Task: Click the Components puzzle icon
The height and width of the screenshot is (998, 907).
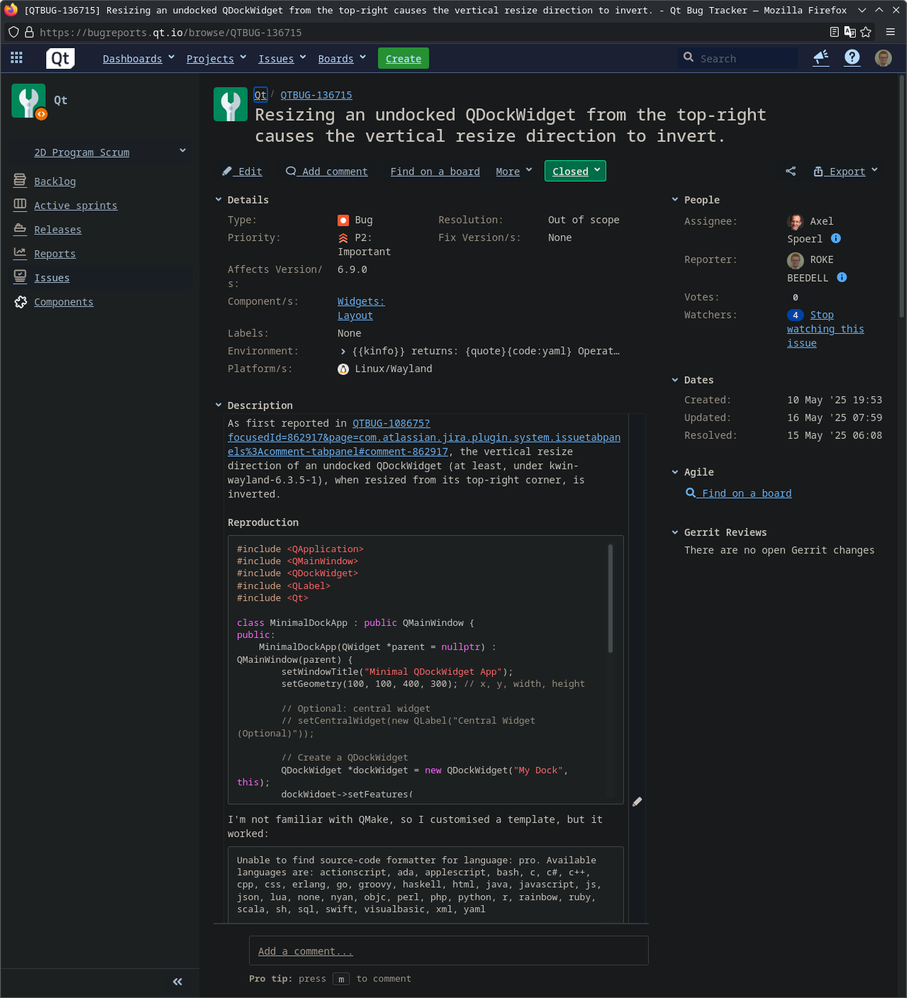Action: tap(20, 301)
